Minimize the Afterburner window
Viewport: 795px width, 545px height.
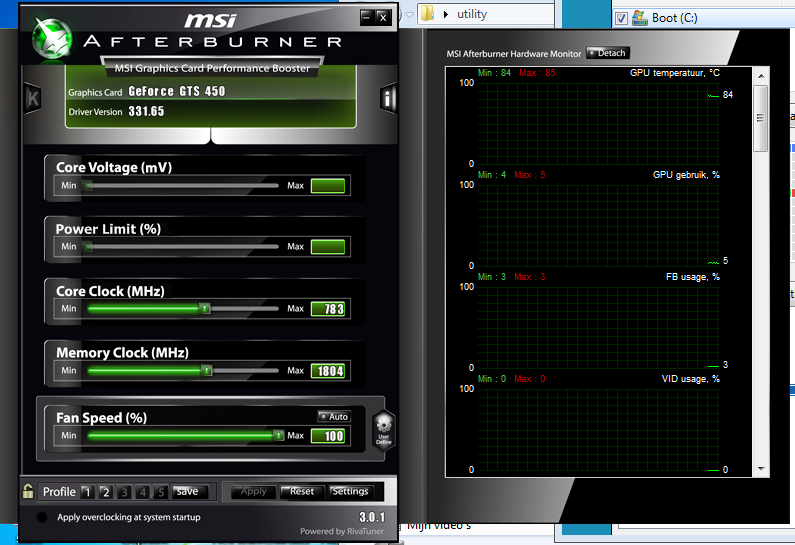point(367,18)
